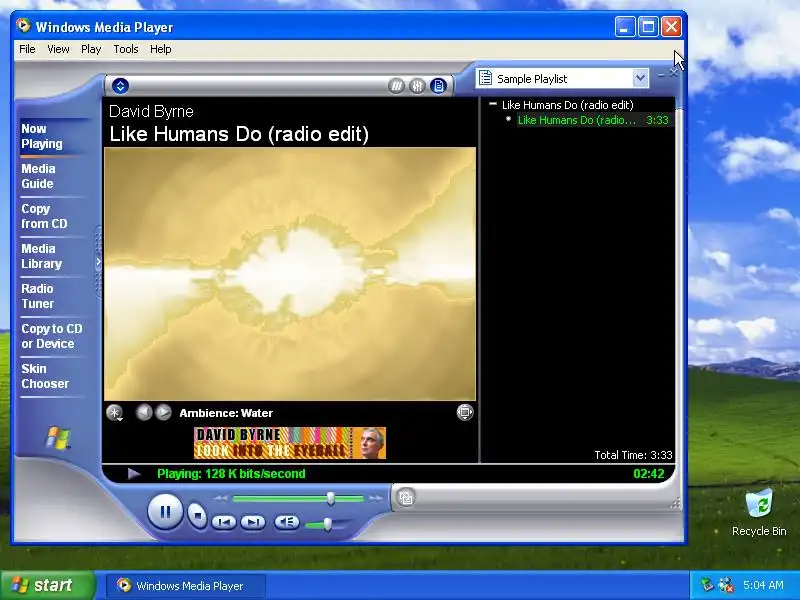Minimize the playlist pane with the small dash
The height and width of the screenshot is (600, 800).
661,75
